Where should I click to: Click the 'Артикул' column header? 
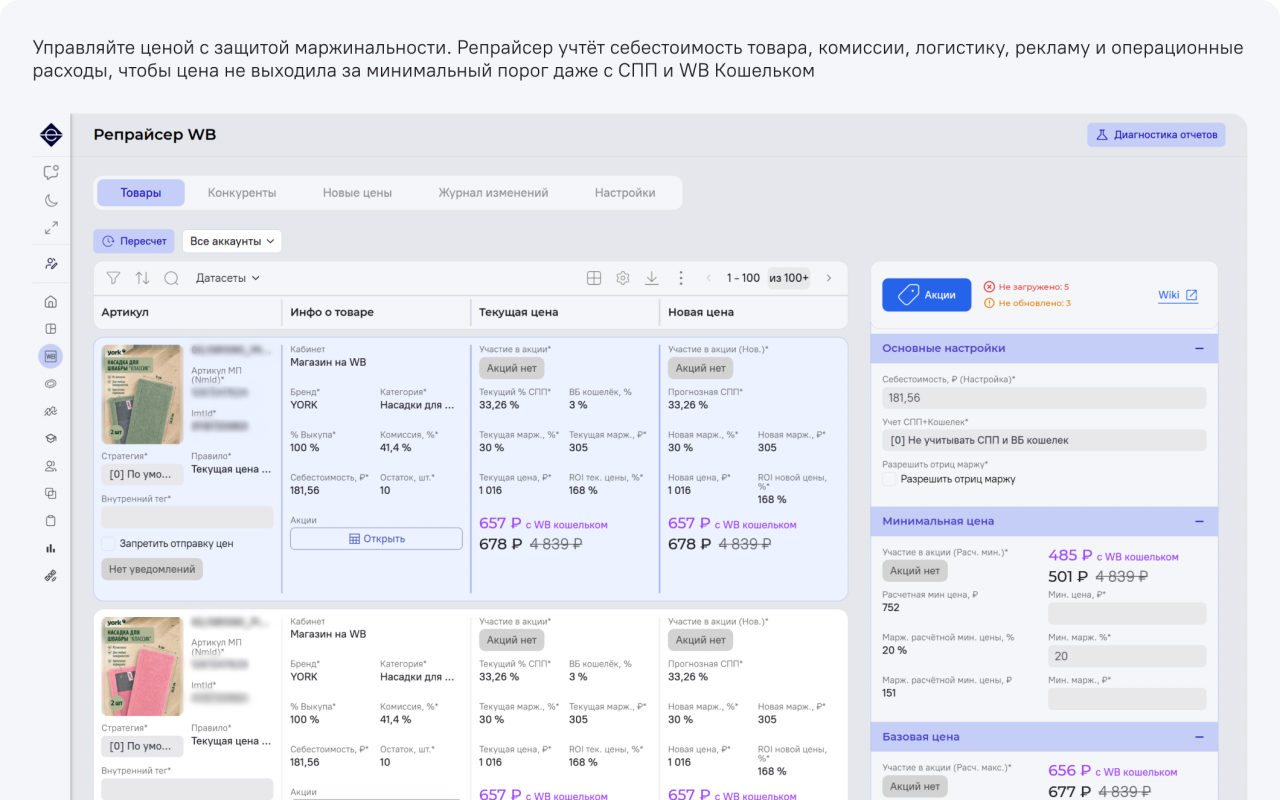pos(125,312)
